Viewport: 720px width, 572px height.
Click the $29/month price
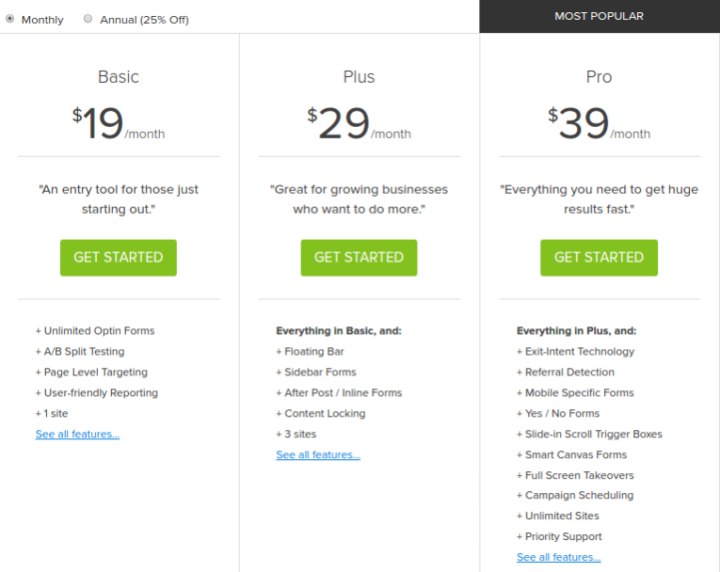click(359, 123)
